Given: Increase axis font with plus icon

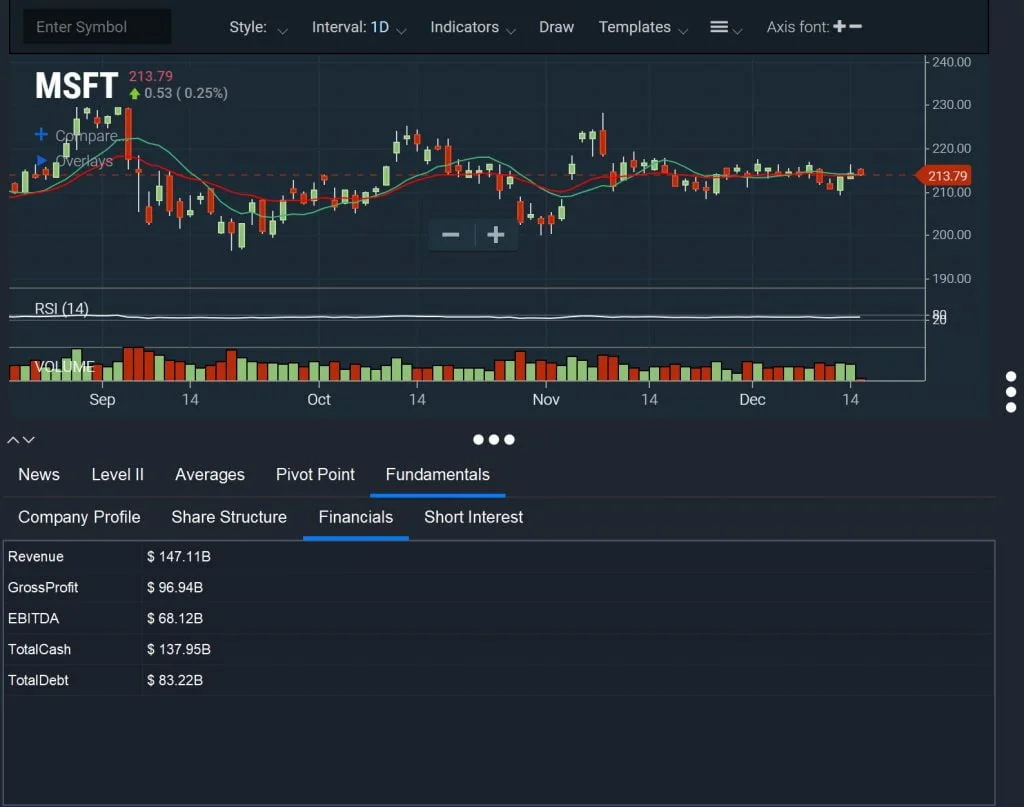Looking at the screenshot, I should pyautogui.click(x=840, y=26).
